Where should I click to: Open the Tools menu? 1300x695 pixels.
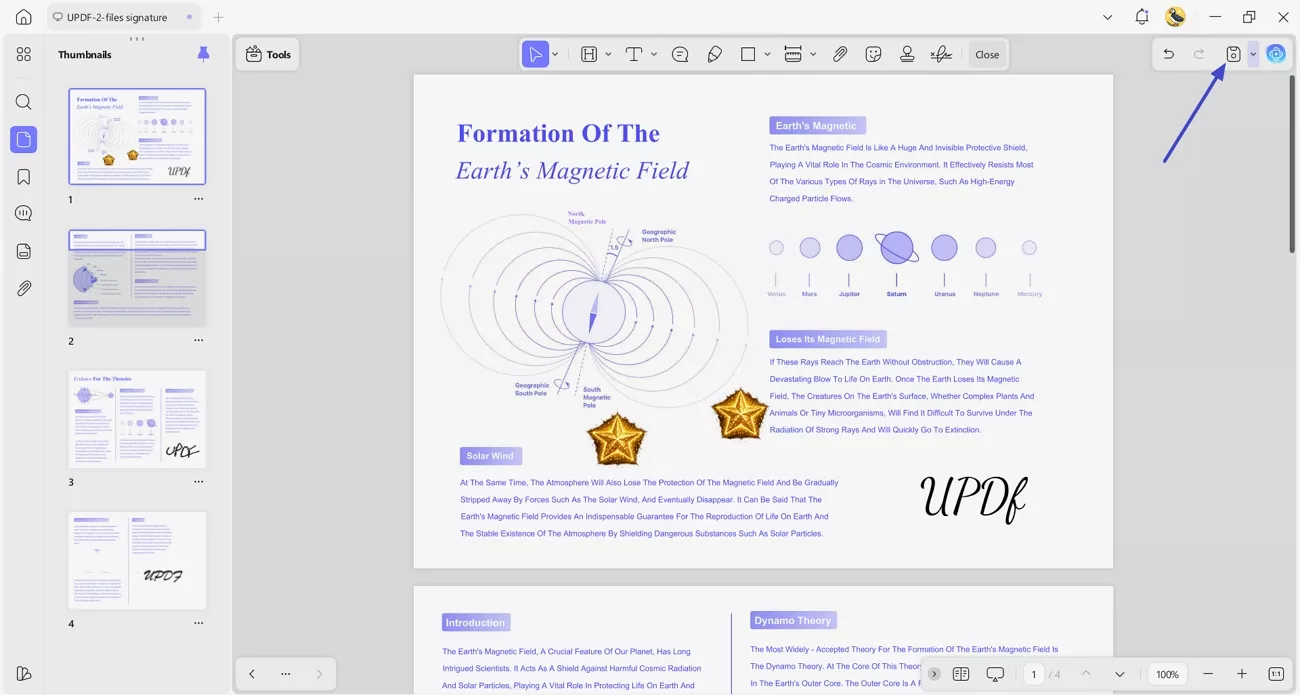(x=267, y=54)
